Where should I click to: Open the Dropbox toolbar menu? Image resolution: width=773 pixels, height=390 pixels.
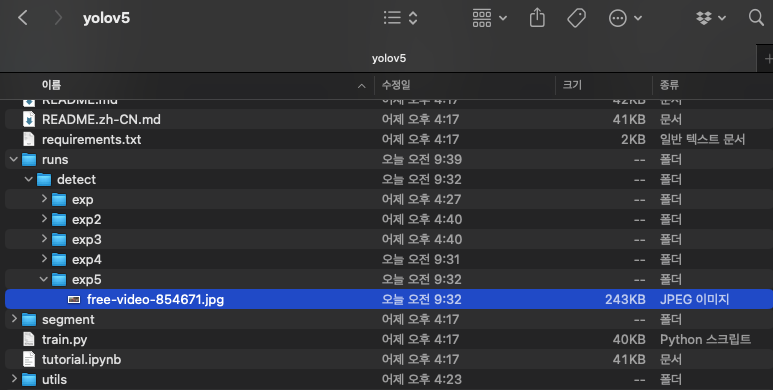click(711, 18)
